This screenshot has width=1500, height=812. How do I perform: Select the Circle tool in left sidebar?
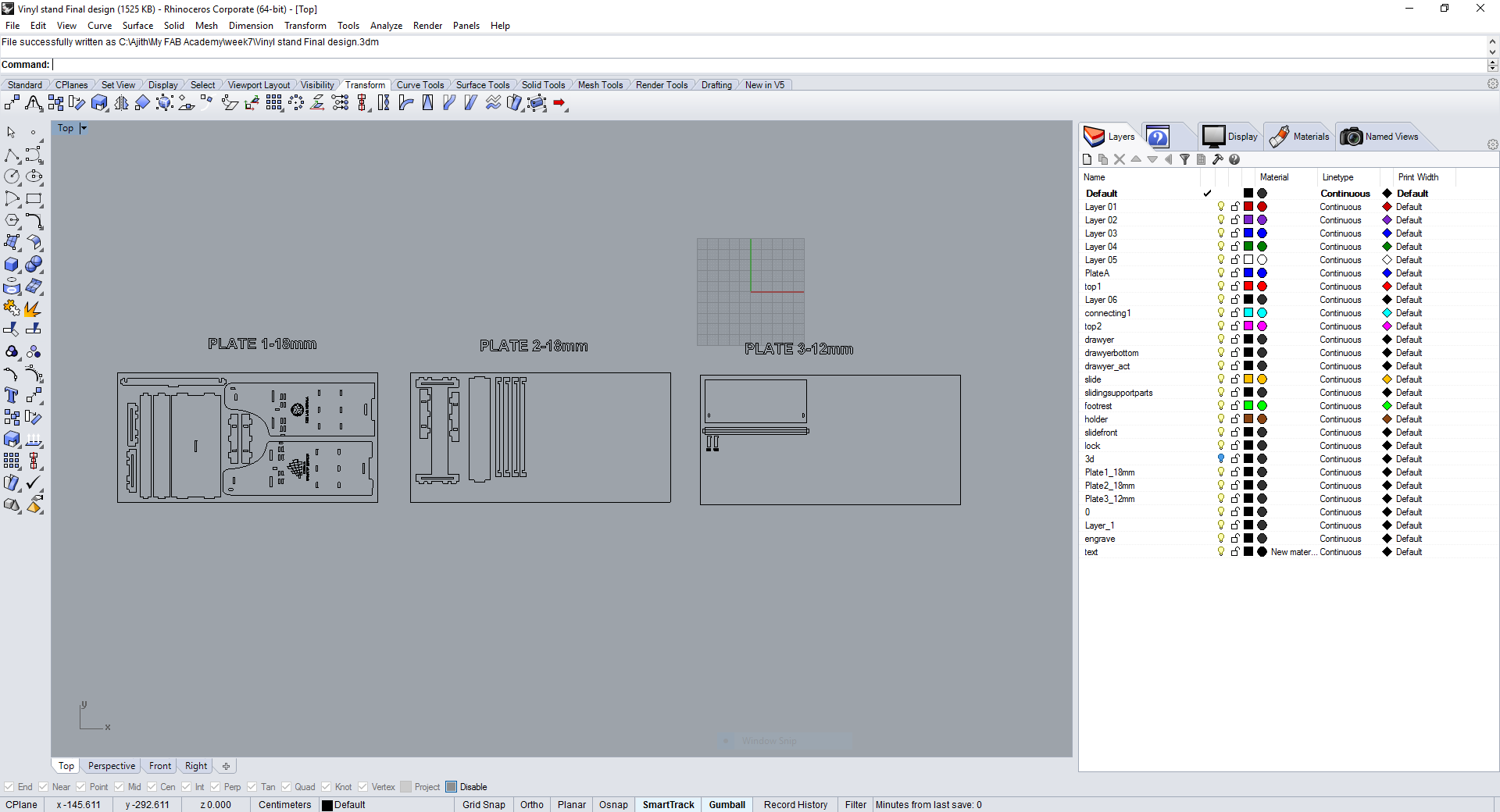click(x=12, y=177)
